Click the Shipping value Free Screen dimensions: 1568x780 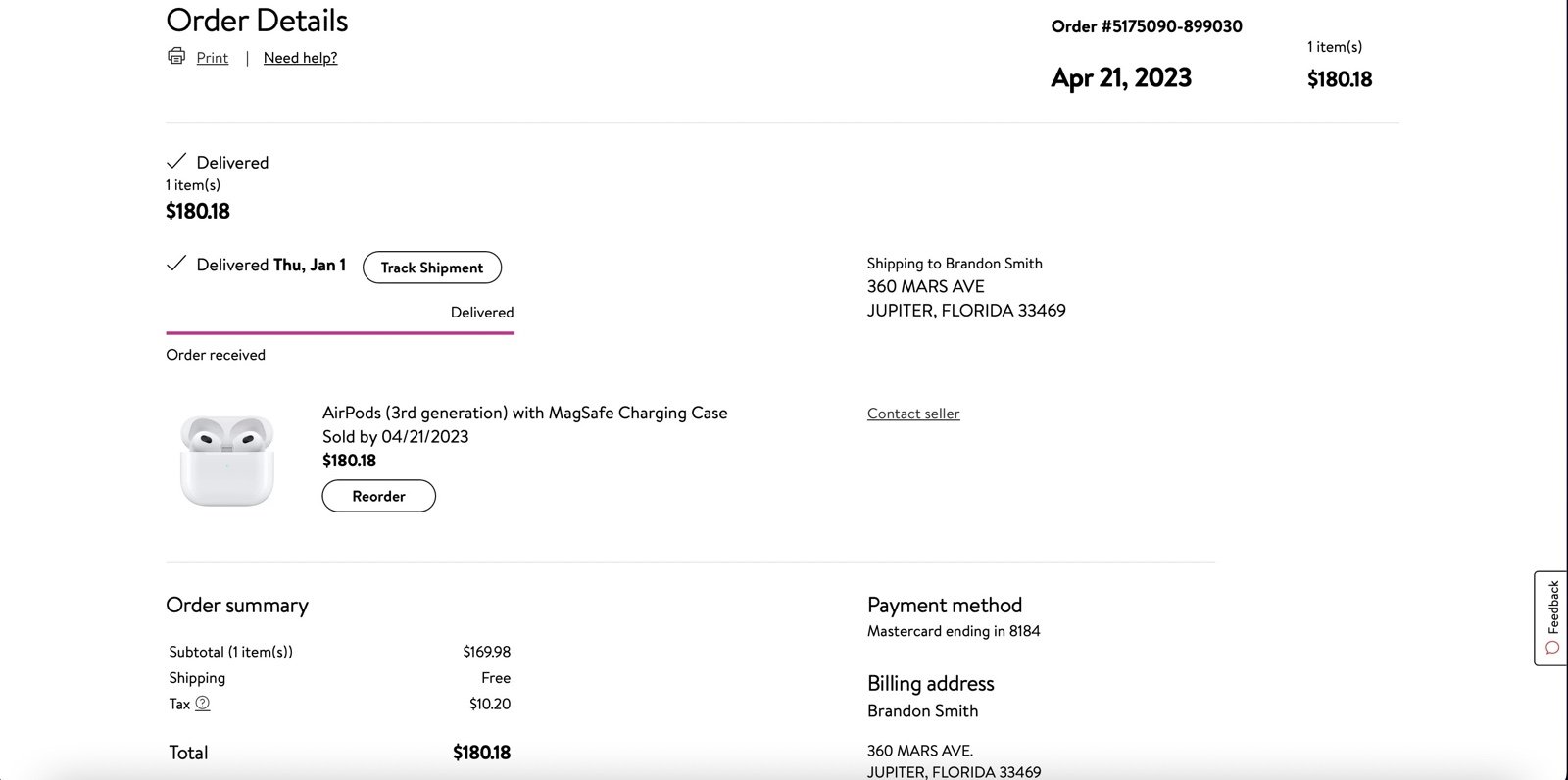(x=496, y=678)
